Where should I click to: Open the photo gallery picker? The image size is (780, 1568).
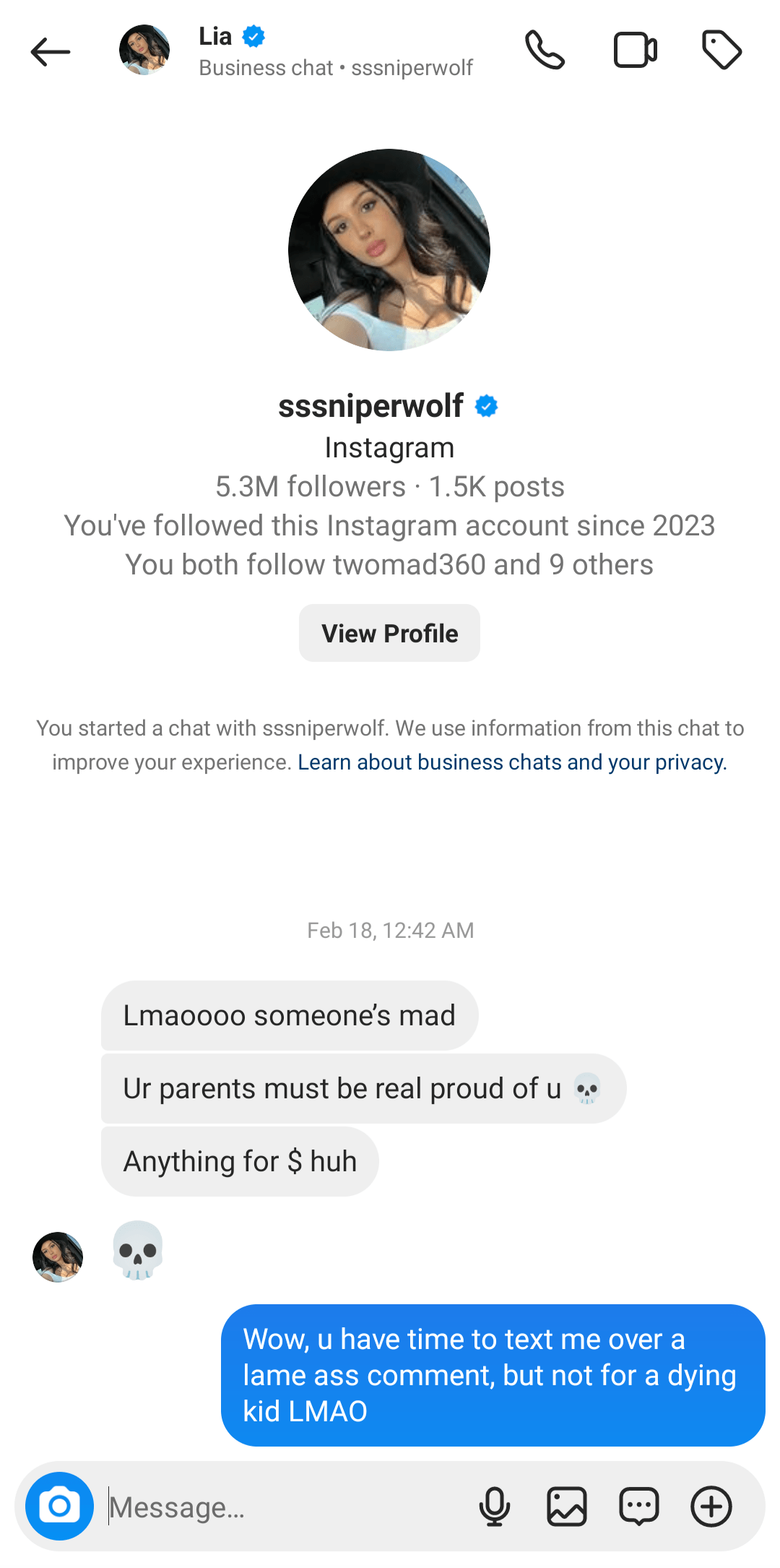pyautogui.click(x=567, y=1507)
